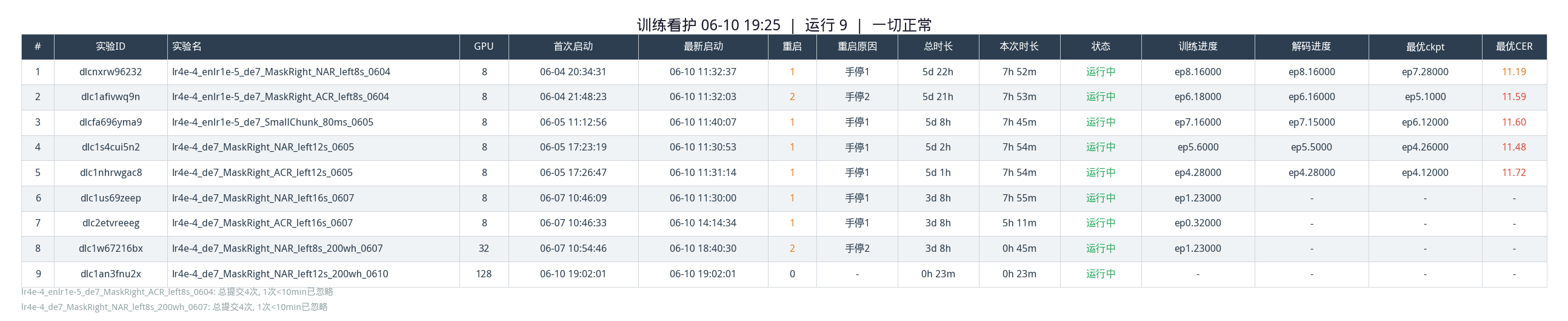Click the first footnote about ACR_left8s_0604
The image size is (1568, 321).
click(x=177, y=292)
